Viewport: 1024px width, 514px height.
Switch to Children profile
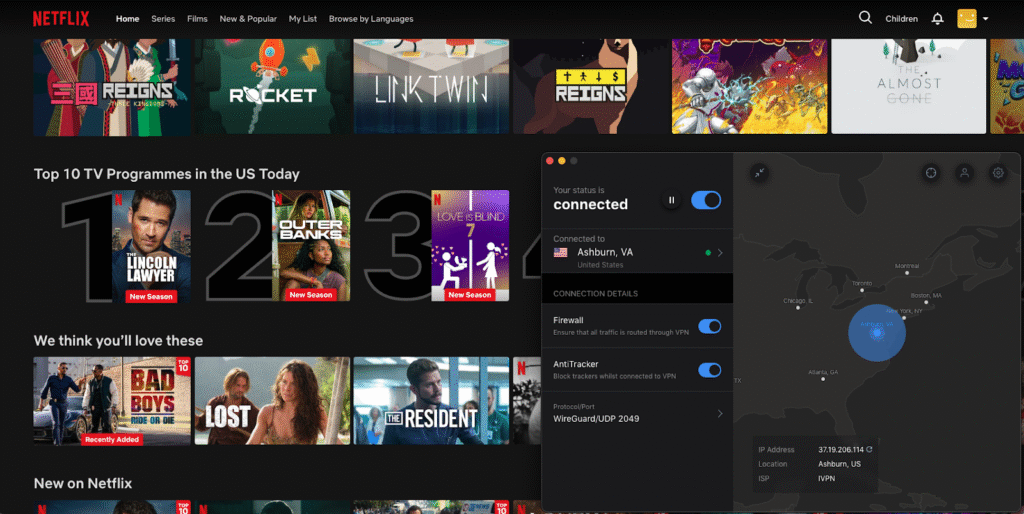click(901, 19)
